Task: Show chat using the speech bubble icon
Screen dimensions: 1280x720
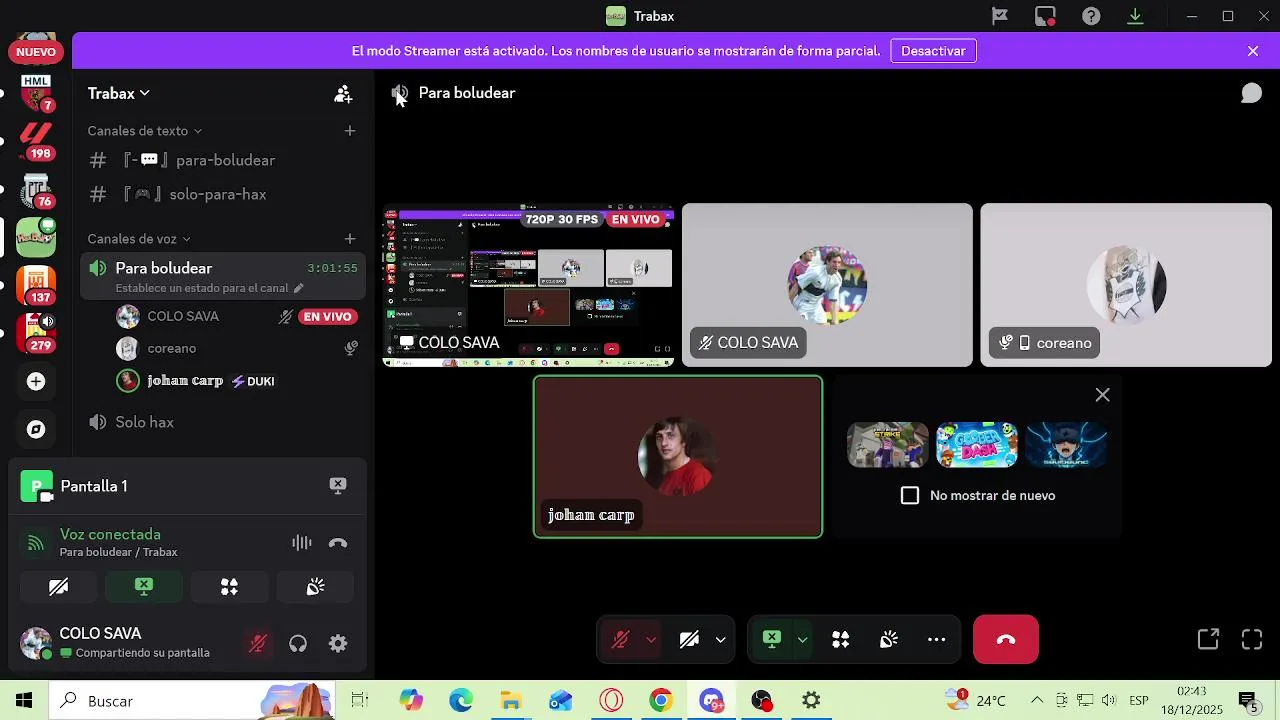Action: [1251, 93]
